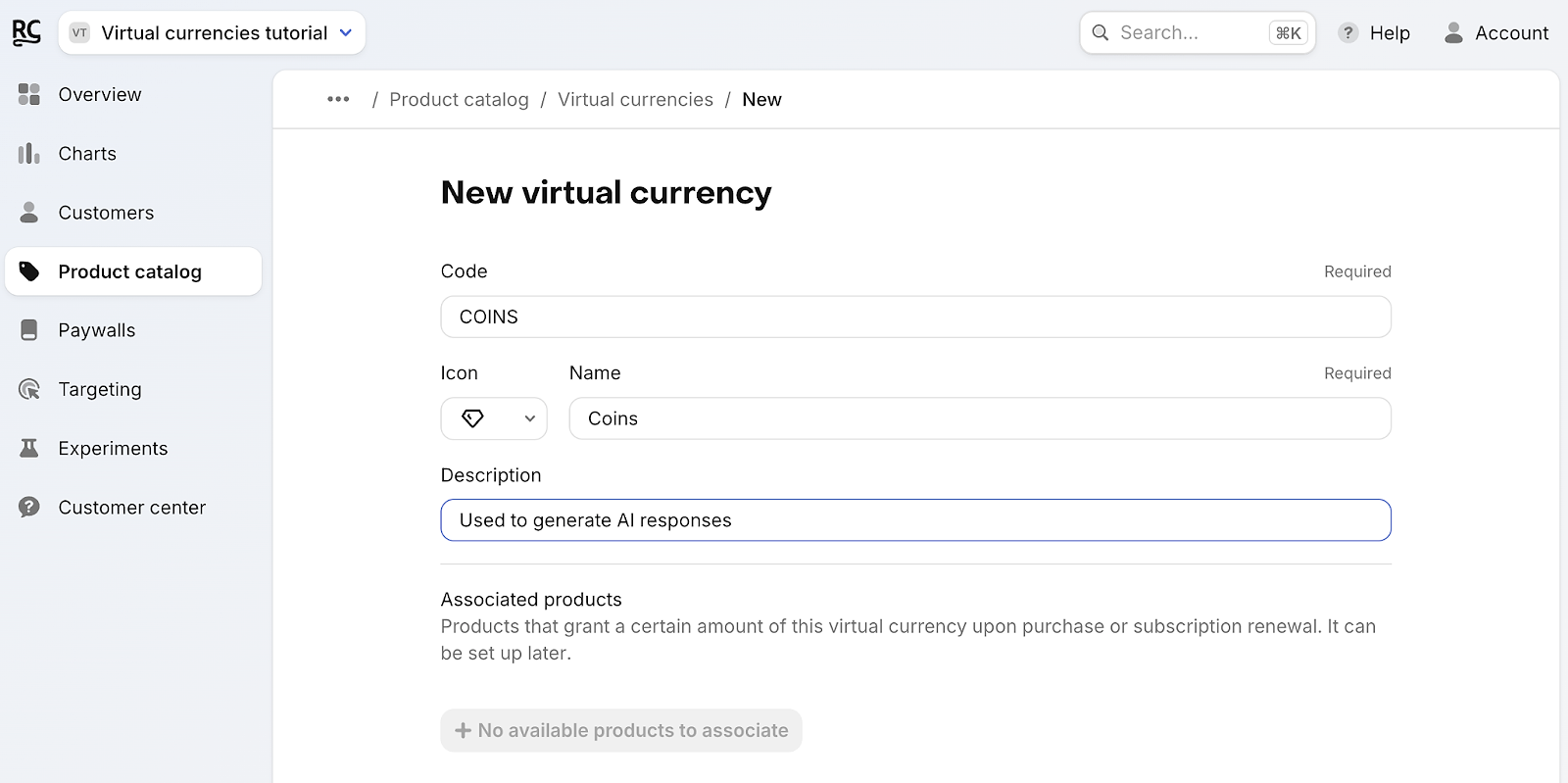Open the Targeting section
This screenshot has height=783, width=1568.
pos(133,389)
